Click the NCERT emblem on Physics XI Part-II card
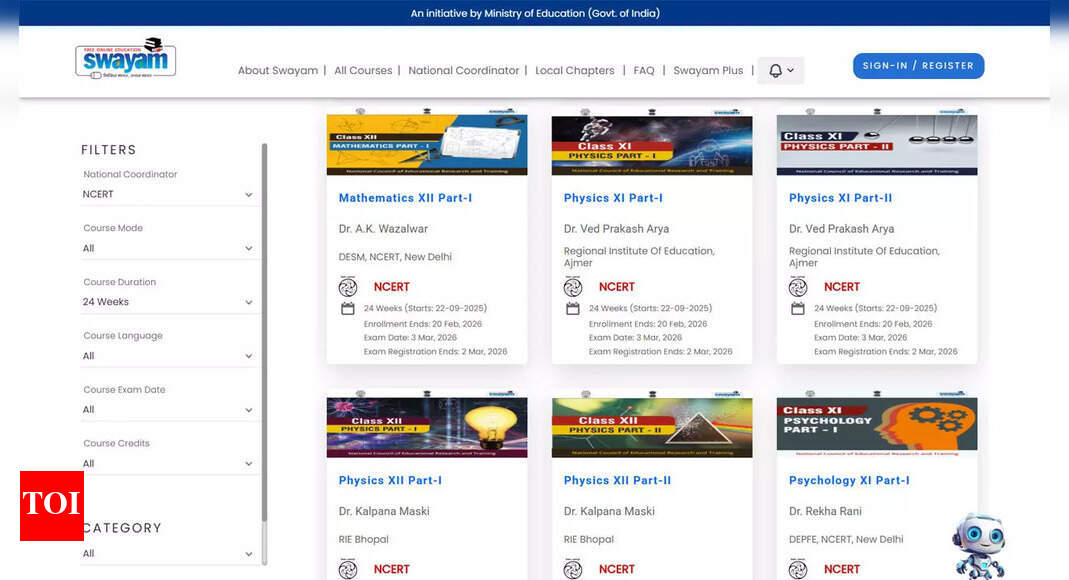Viewport: 1069px width, 580px height. 798,287
